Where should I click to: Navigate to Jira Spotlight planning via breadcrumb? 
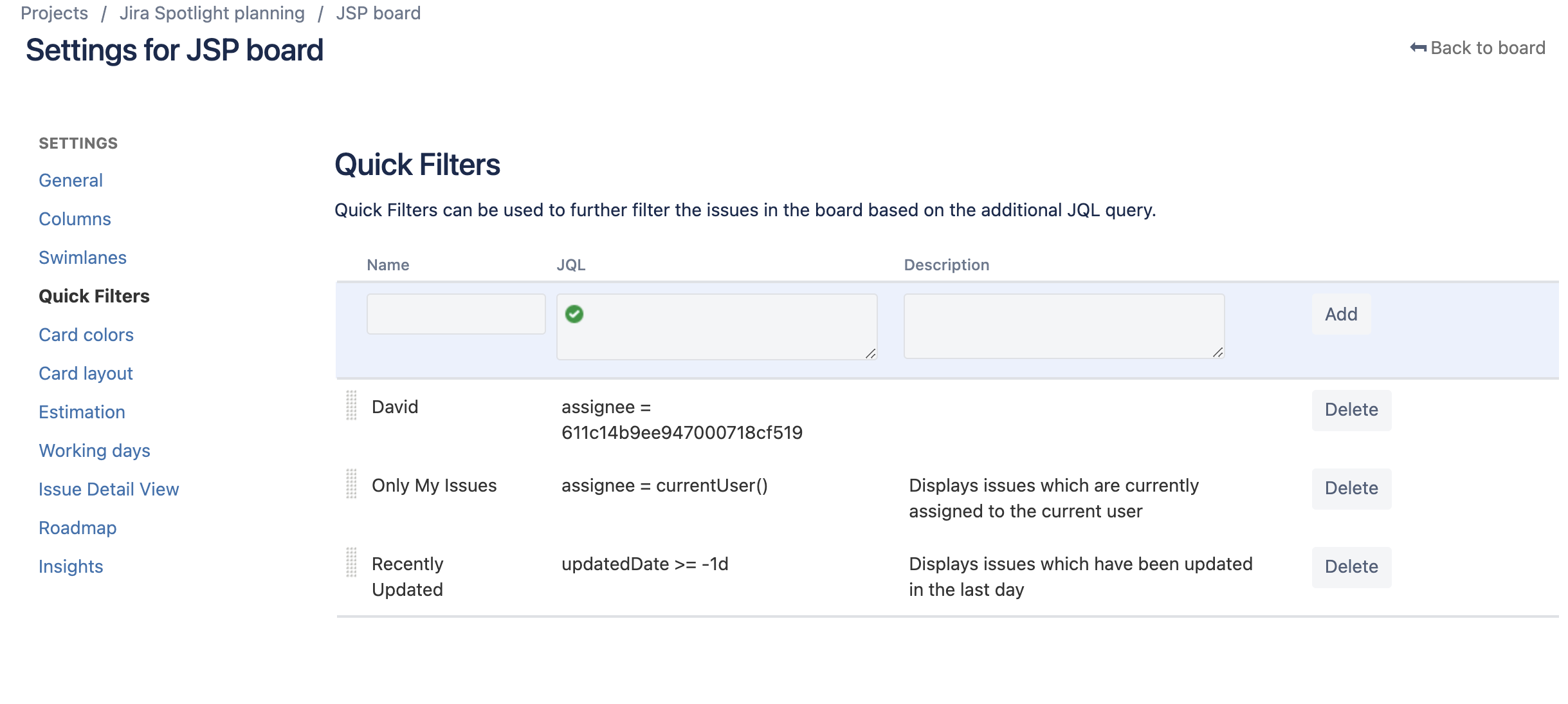click(212, 13)
